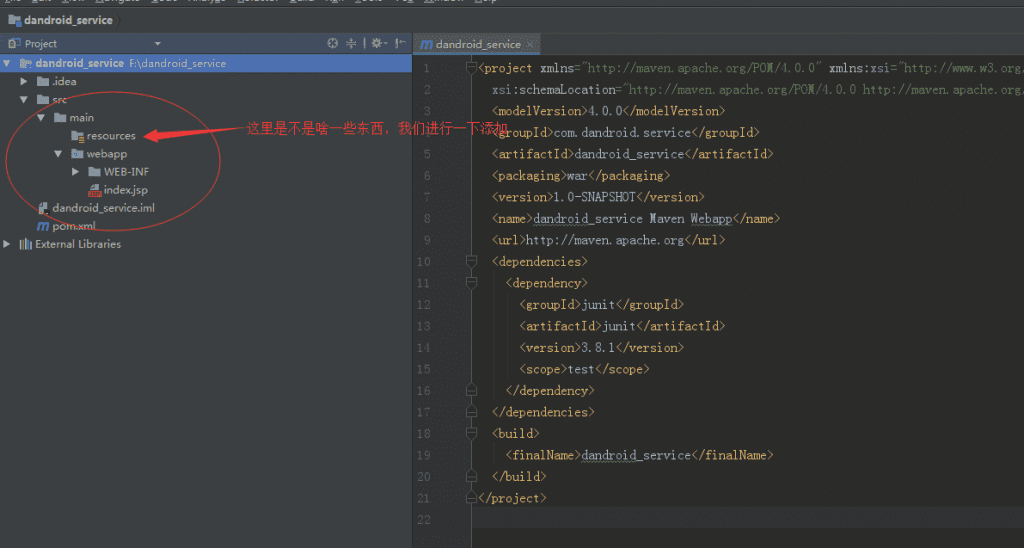Hide the Project tool window
Viewport: 1024px width, 548px height.
pos(400,44)
